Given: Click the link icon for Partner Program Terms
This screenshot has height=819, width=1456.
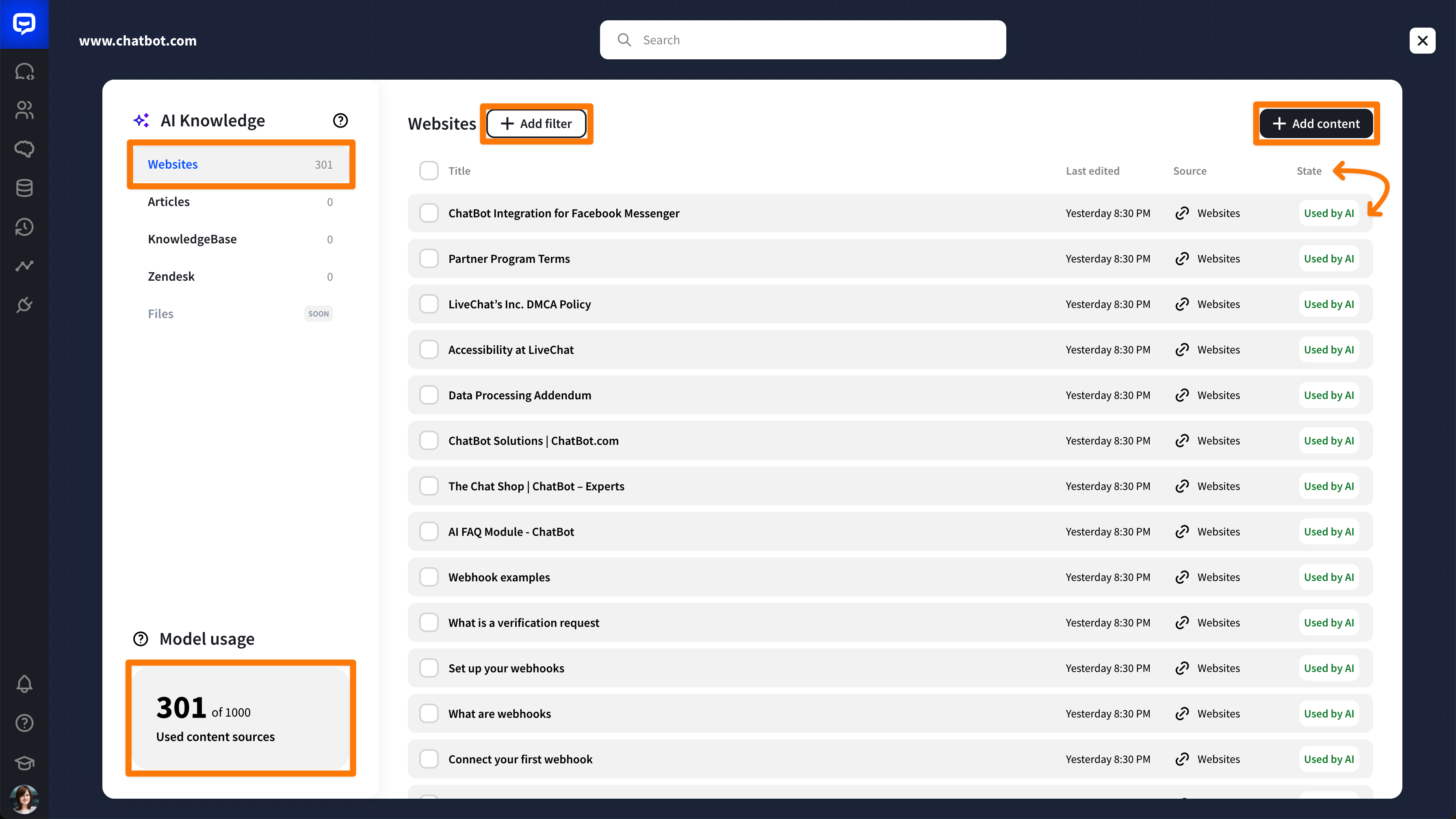Looking at the screenshot, I should point(1182,259).
